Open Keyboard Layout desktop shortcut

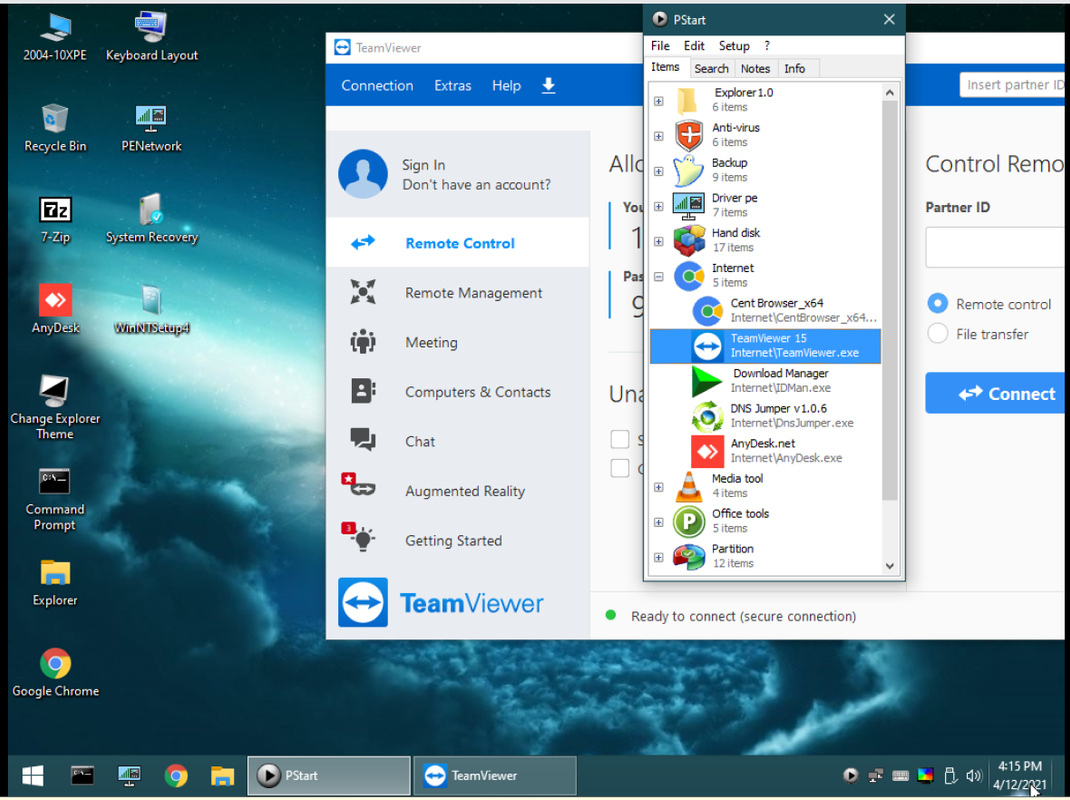click(151, 38)
